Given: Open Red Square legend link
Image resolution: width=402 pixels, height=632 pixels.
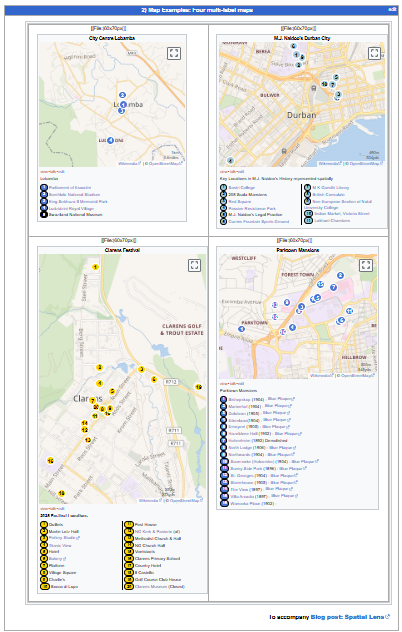Looking at the screenshot, I should point(240,201).
